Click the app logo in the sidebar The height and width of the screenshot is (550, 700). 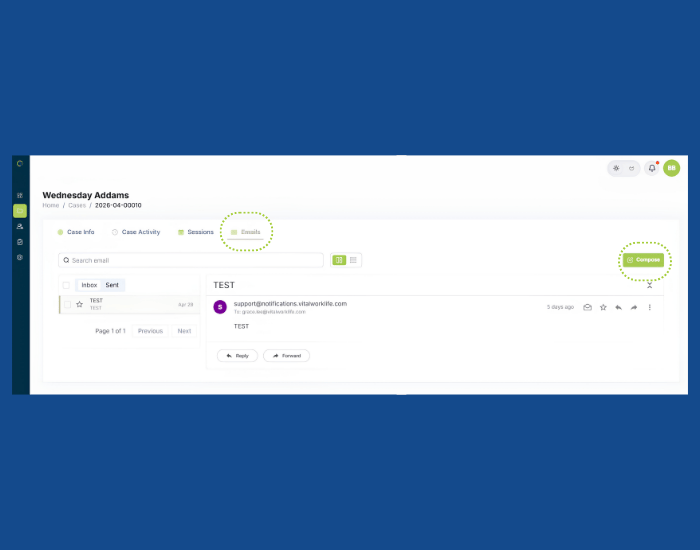click(x=20, y=163)
